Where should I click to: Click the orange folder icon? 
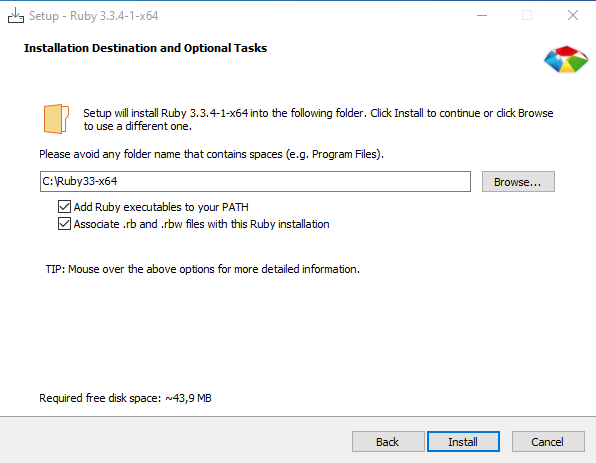click(56, 119)
